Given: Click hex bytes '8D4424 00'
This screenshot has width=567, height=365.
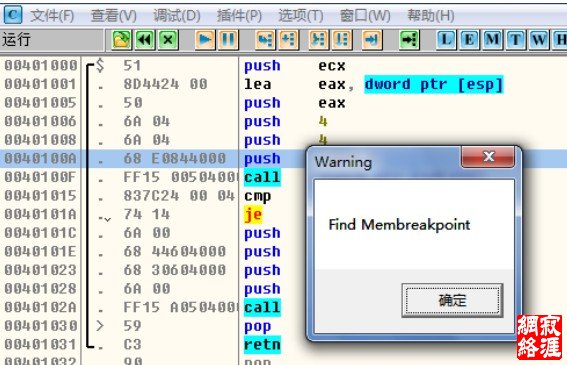Looking at the screenshot, I should [165, 84].
